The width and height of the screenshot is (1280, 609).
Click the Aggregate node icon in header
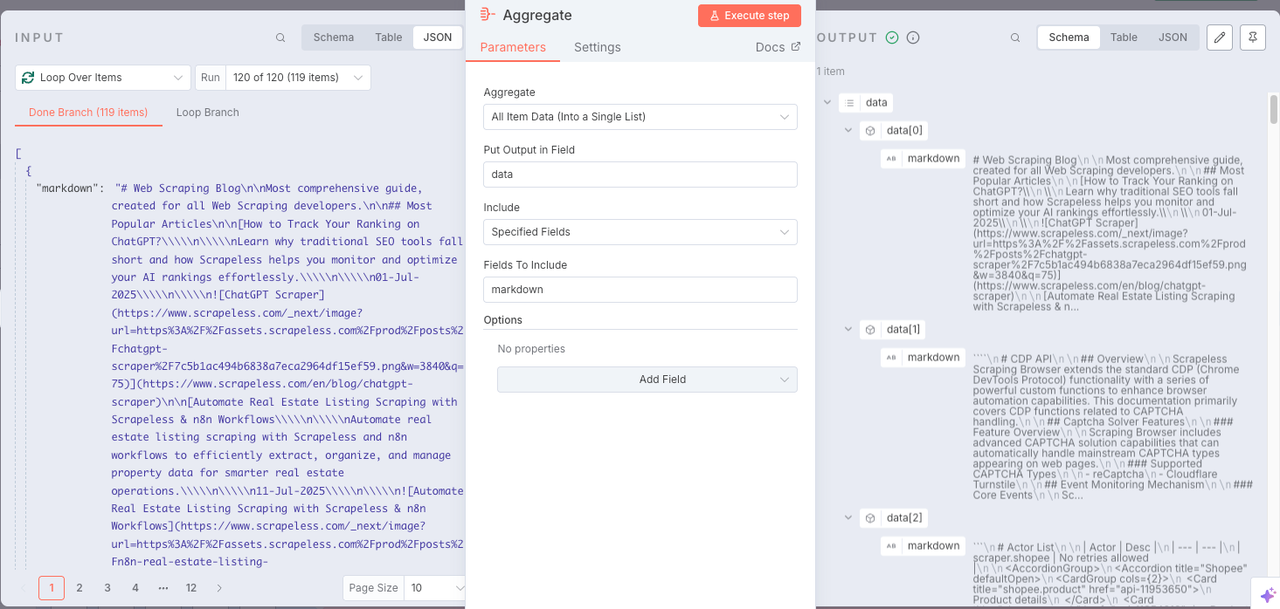pyautogui.click(x=487, y=15)
